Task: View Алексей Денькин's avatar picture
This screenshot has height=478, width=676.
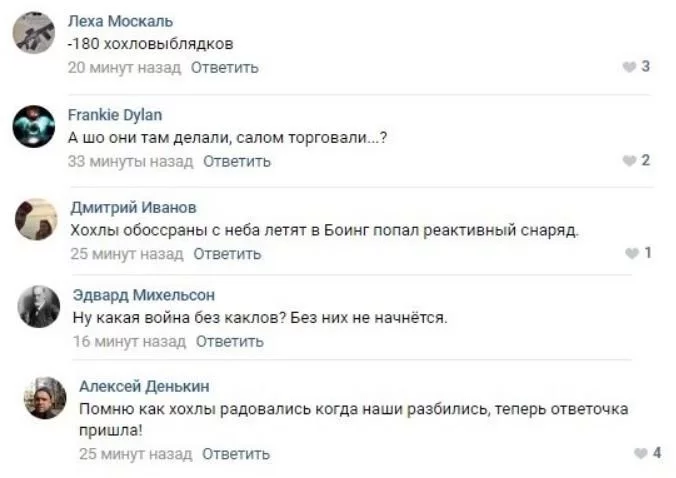Action: [x=45, y=398]
